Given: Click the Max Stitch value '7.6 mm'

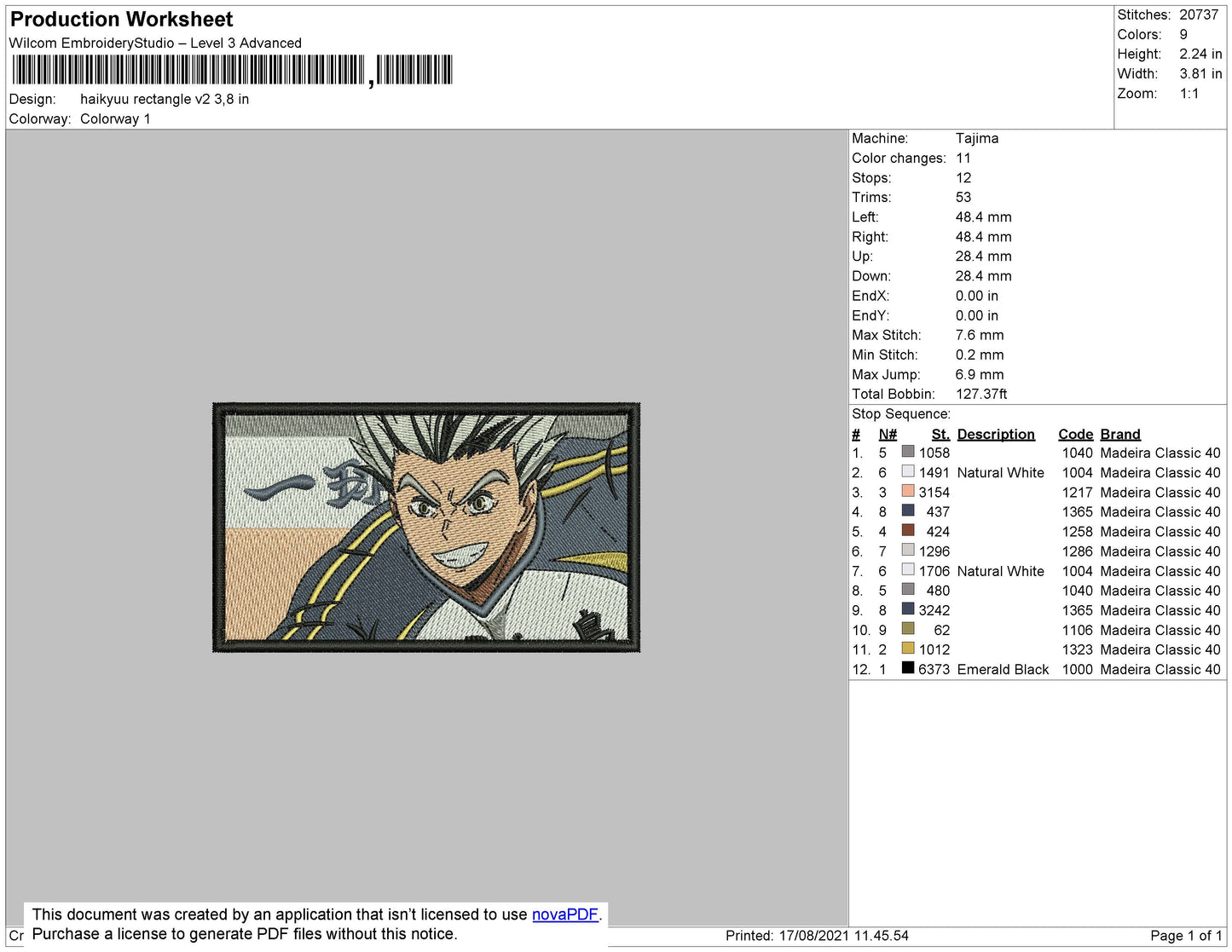Looking at the screenshot, I should pos(980,335).
